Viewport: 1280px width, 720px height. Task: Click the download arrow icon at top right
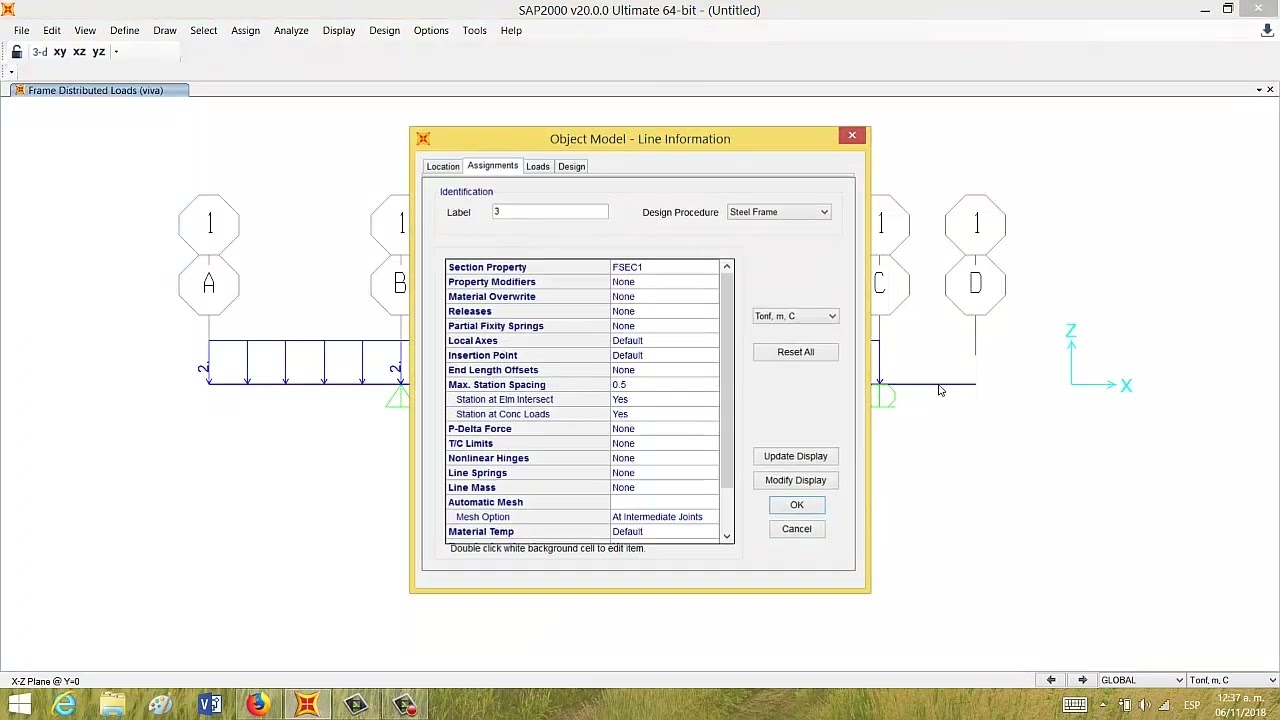[1267, 31]
